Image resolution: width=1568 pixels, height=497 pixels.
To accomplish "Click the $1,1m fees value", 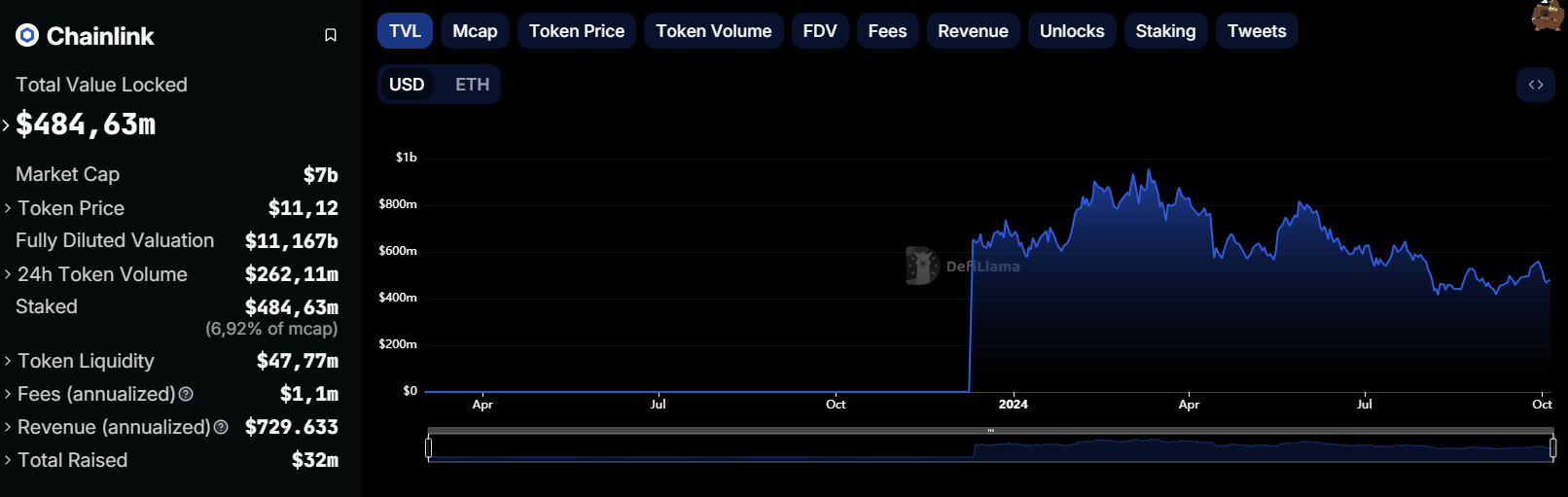I will [x=309, y=394].
